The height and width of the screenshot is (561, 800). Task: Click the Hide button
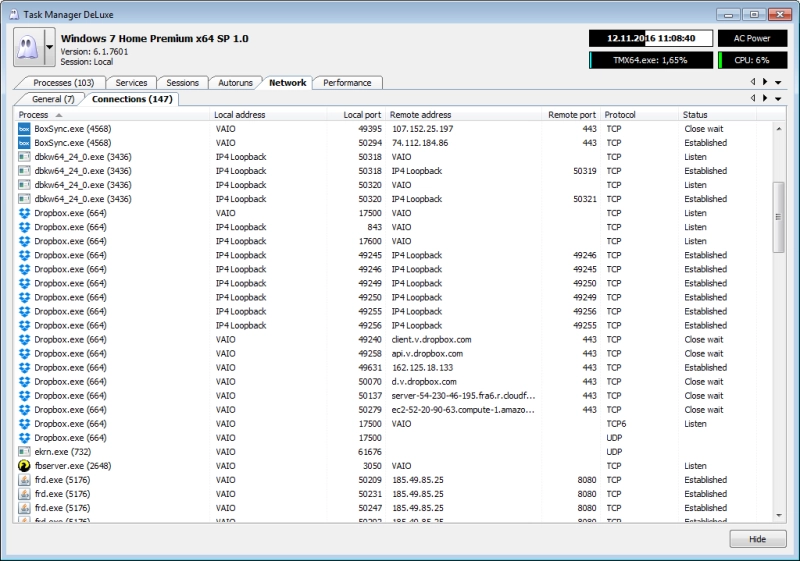tap(758, 539)
